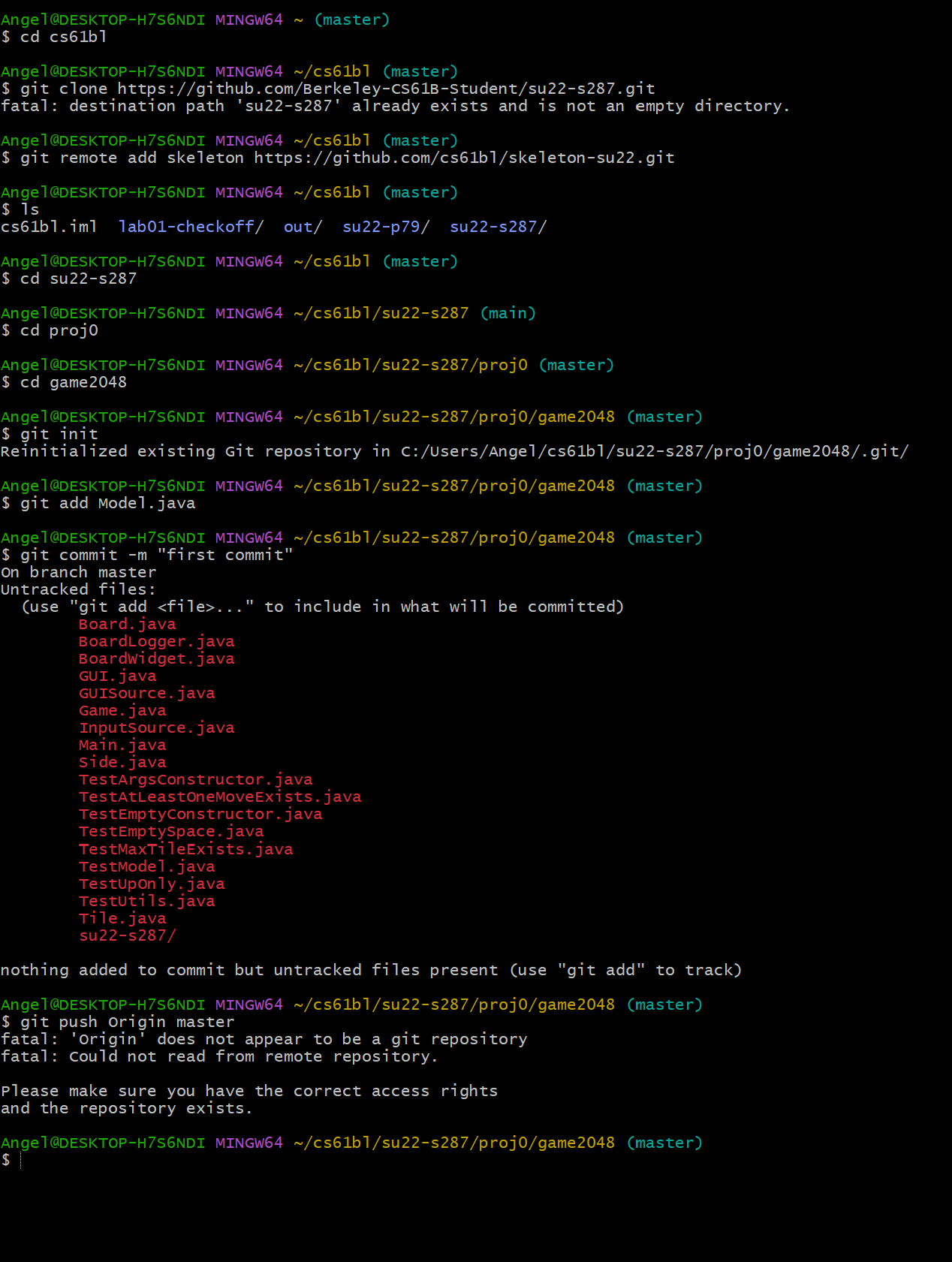The height and width of the screenshot is (1262, 952).
Task: Click the out/ directory in ls output
Action: coord(303,227)
